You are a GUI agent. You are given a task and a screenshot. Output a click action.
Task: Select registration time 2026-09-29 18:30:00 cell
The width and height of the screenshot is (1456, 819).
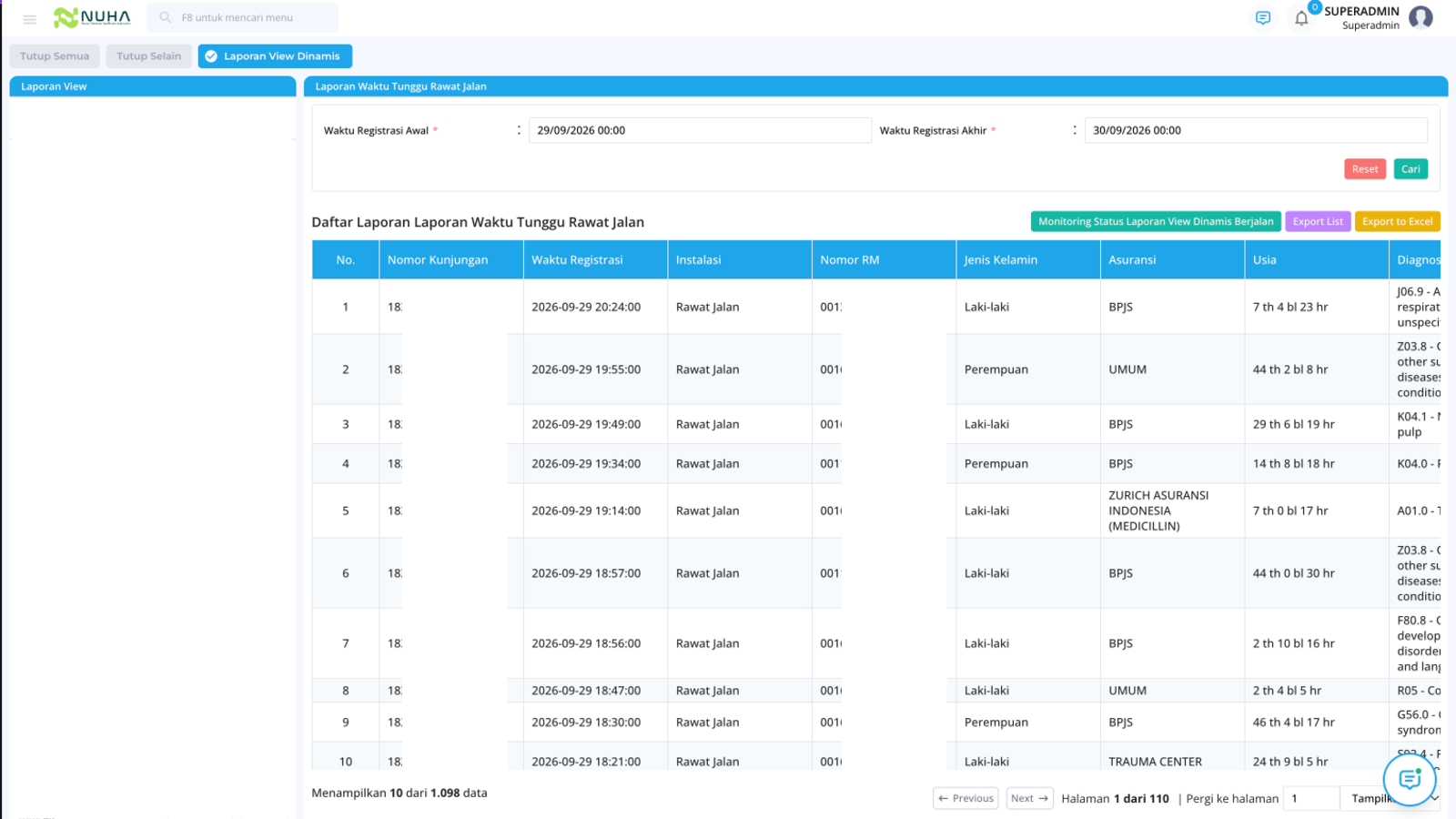(596, 723)
